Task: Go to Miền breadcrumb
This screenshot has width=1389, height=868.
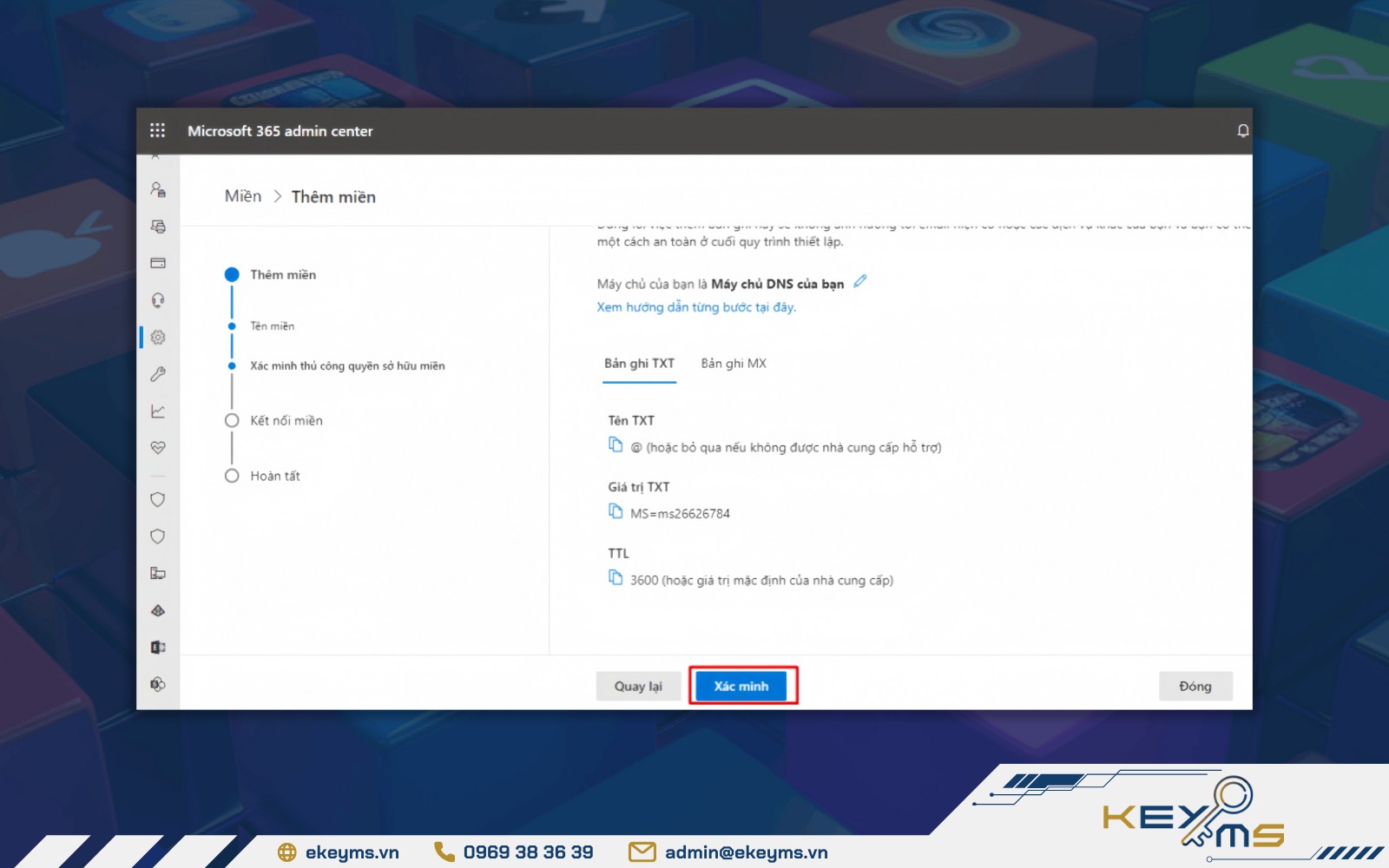Action: pos(243,196)
